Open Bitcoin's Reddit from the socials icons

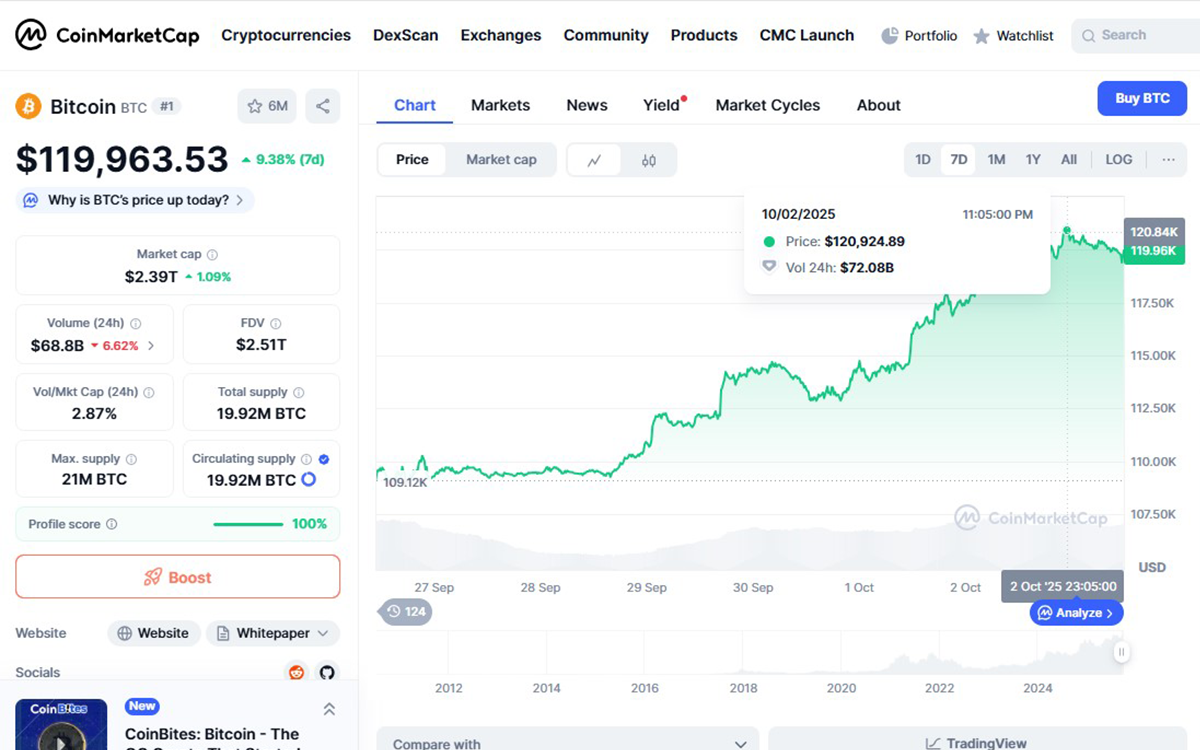coord(296,673)
